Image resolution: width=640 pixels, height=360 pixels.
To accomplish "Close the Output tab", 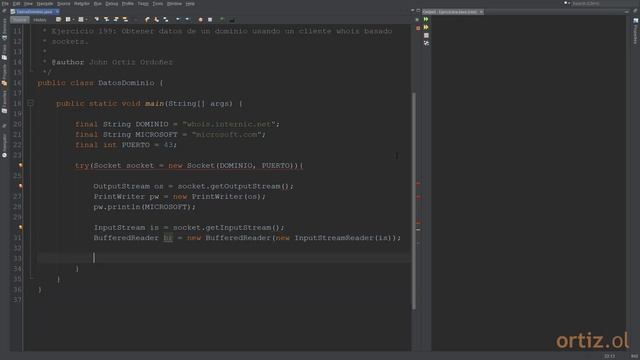I will 481,12.
